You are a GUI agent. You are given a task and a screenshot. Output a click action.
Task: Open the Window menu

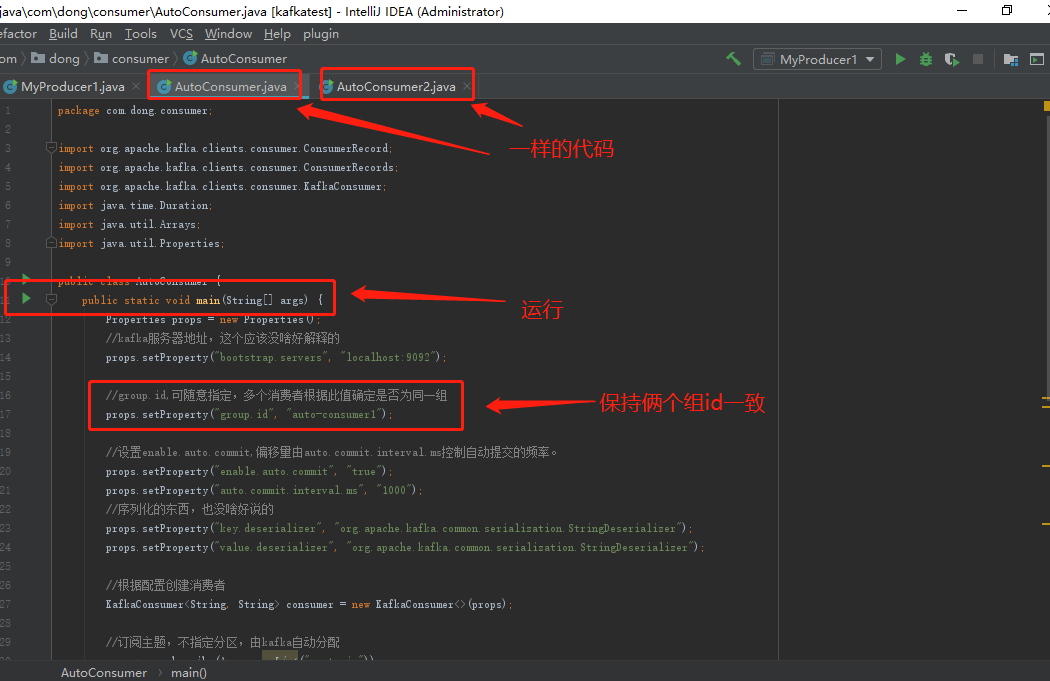pos(228,33)
